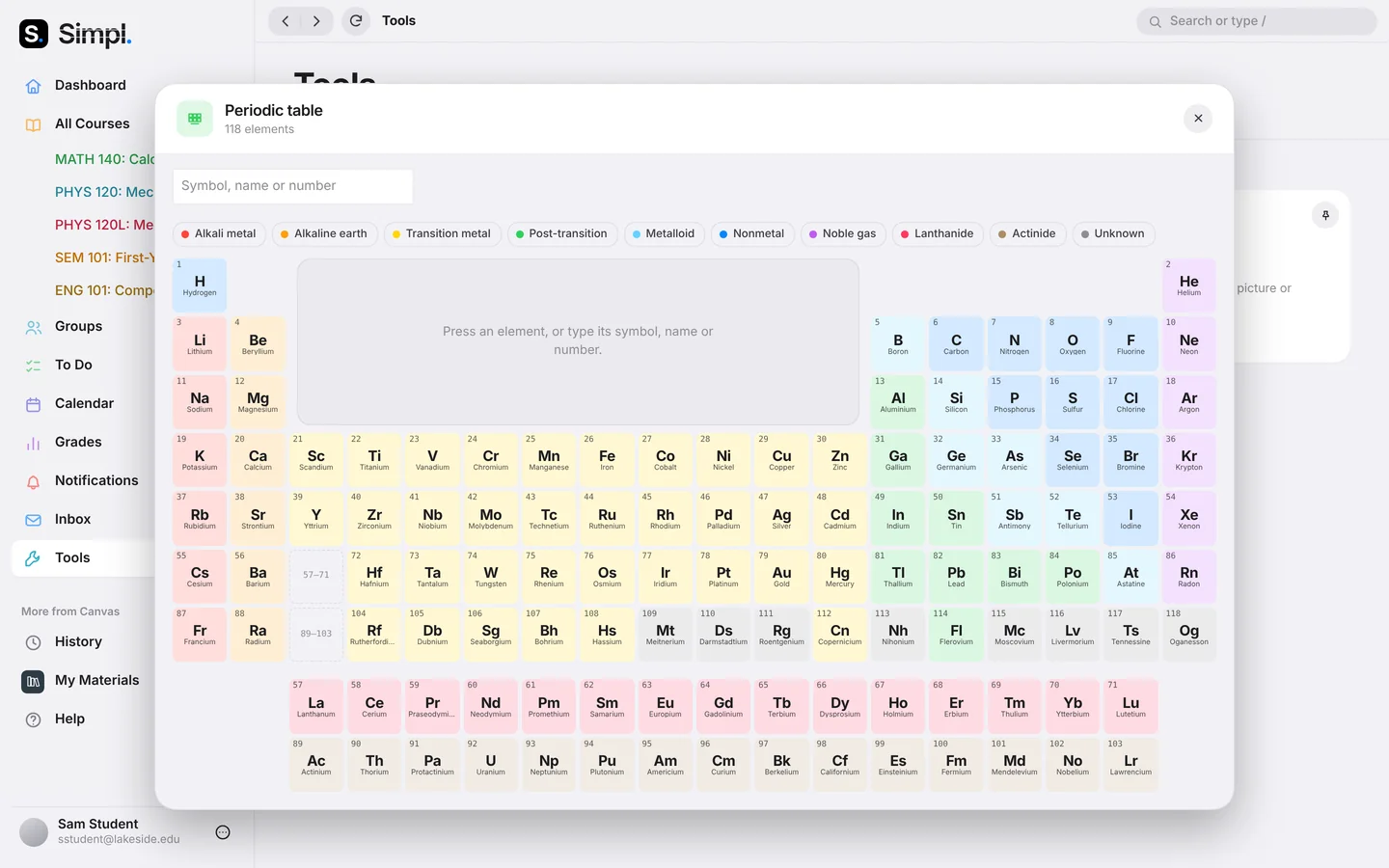Click the back navigation arrow
The image size is (1389, 868).
(x=286, y=20)
